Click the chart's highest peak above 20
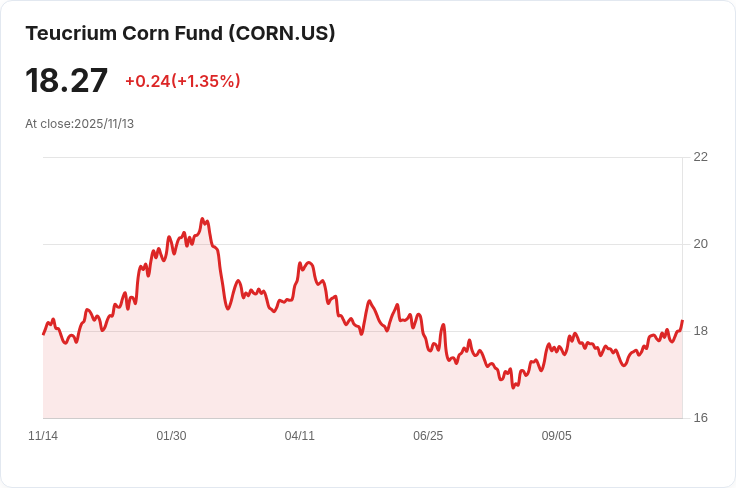The height and width of the screenshot is (488, 736). pos(202,219)
